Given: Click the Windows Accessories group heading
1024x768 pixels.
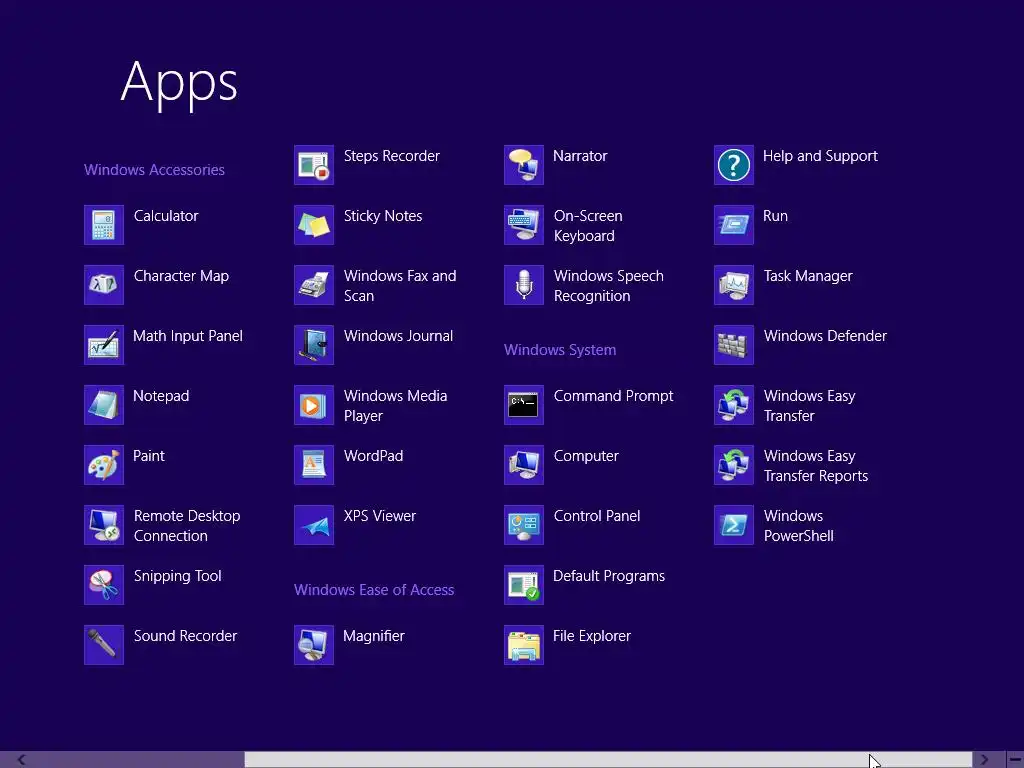Looking at the screenshot, I should pyautogui.click(x=154, y=170).
